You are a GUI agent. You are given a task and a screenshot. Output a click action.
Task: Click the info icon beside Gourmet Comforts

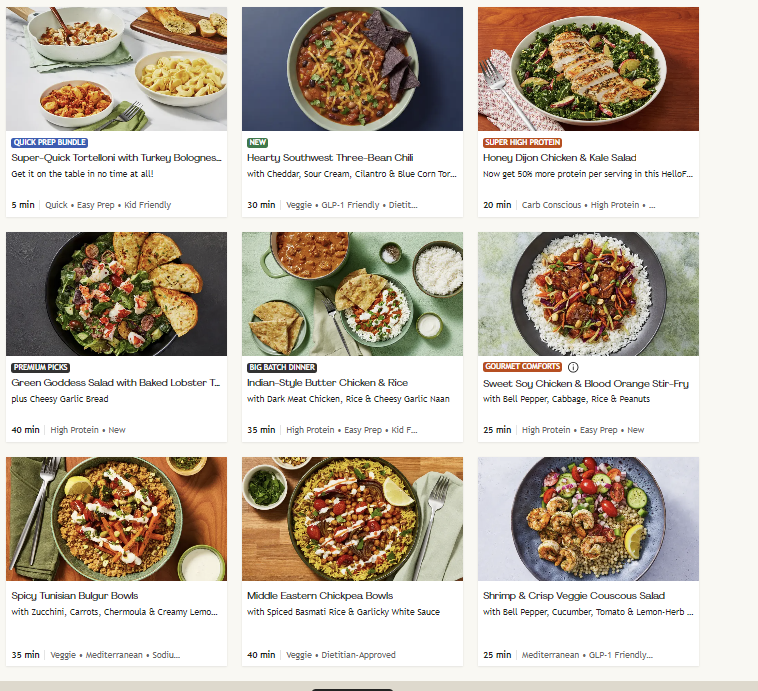click(574, 367)
